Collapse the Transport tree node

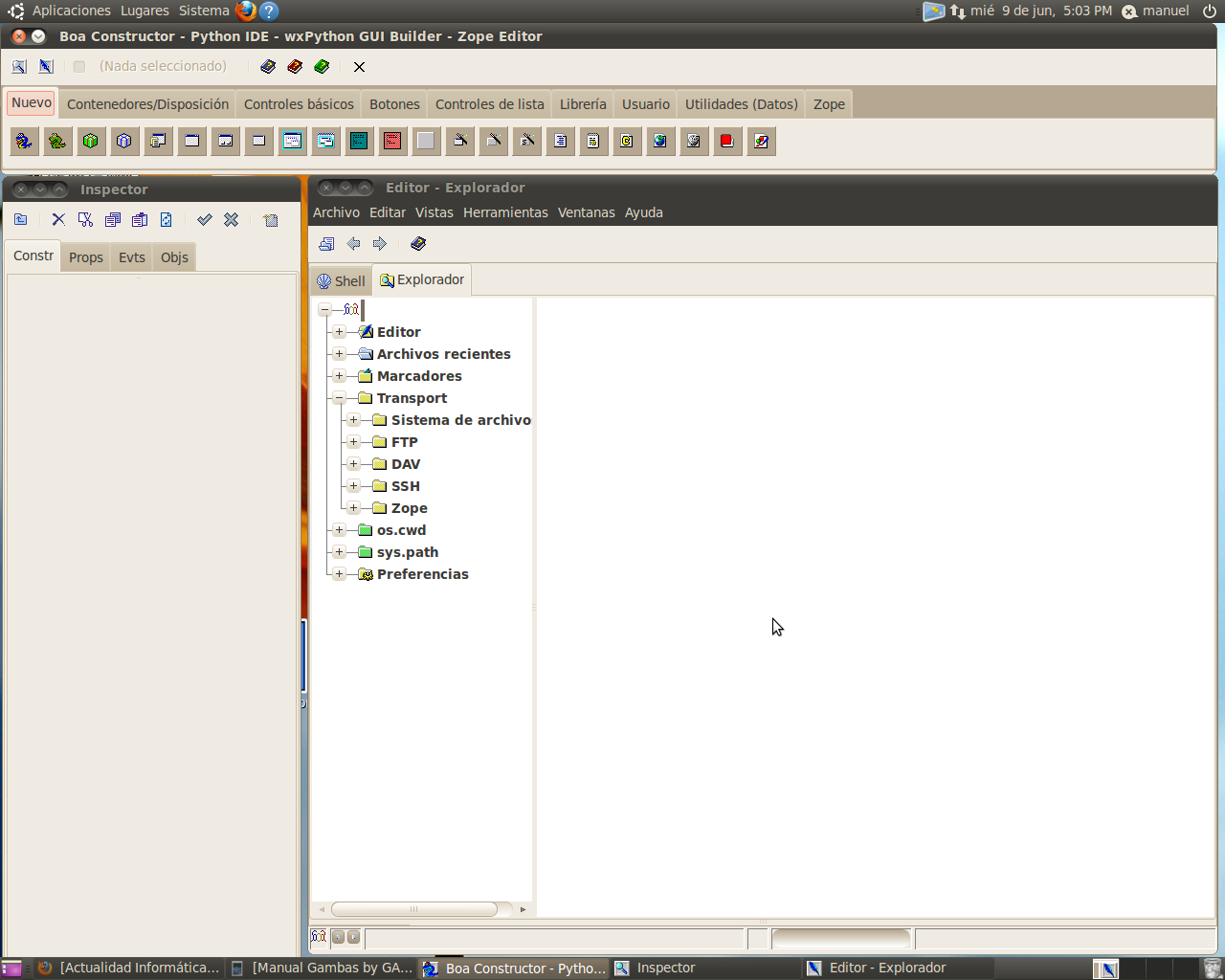(339, 398)
